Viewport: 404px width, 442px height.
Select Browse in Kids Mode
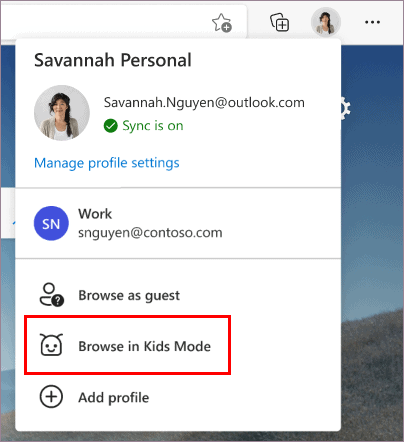128,345
